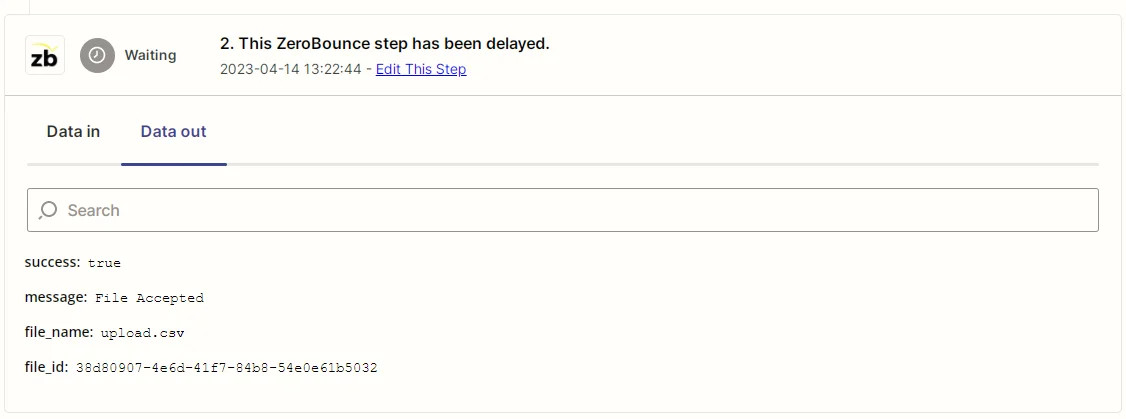Click the ZeroBounce app logo icon
The height and width of the screenshot is (419, 1126).
[x=45, y=55]
